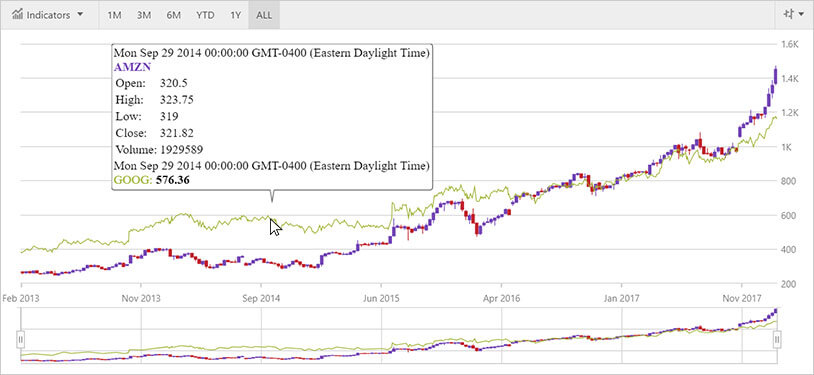
Task: Select the YTD time range
Action: (x=205, y=15)
